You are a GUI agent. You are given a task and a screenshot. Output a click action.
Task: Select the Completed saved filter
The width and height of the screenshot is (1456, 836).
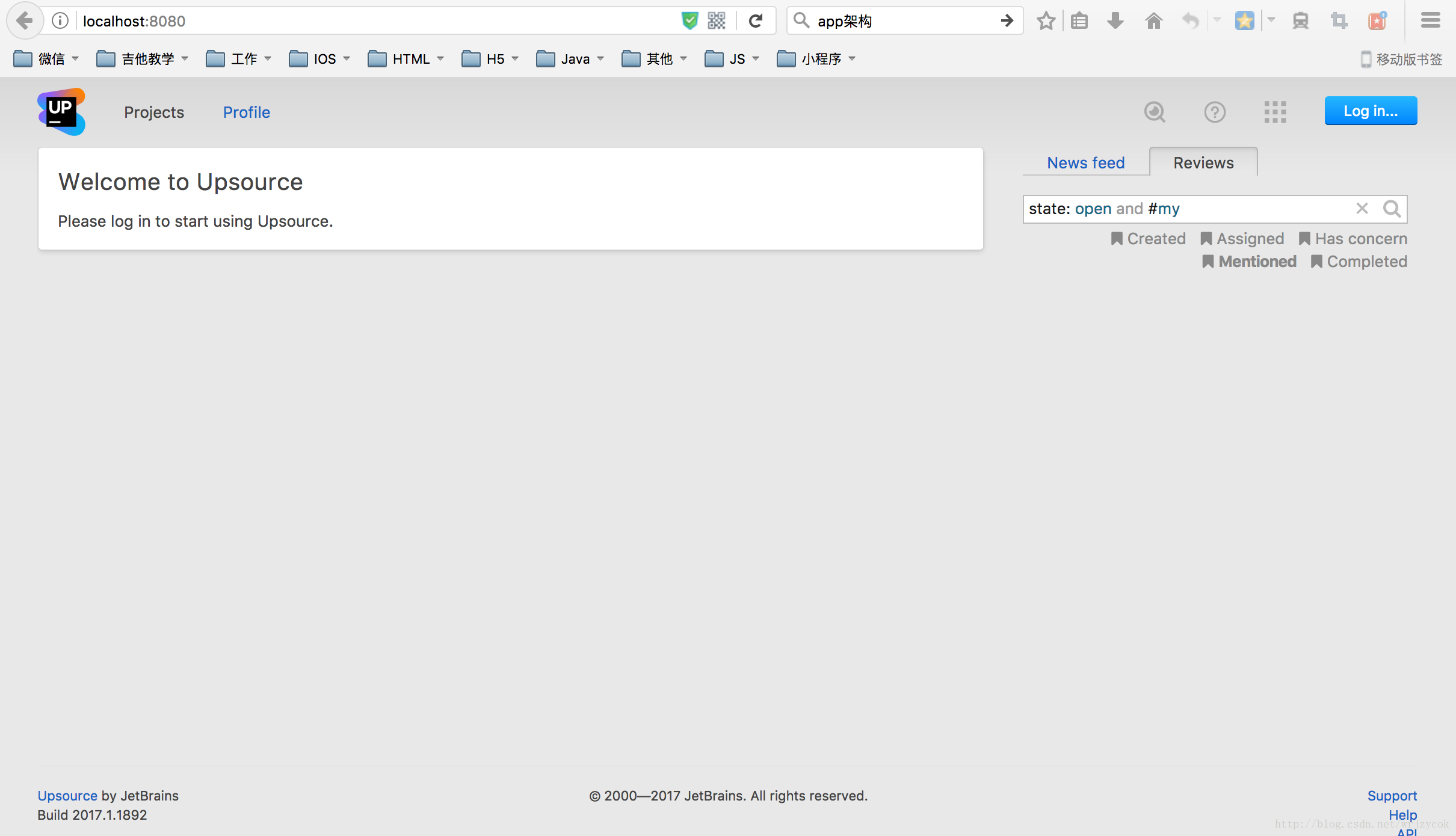point(1359,262)
